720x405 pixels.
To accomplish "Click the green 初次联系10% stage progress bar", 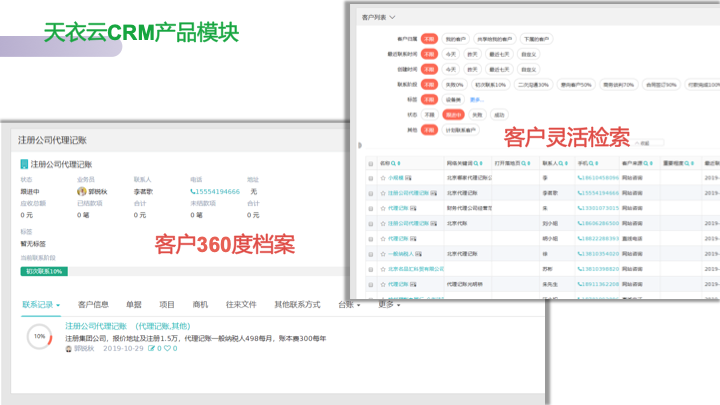I will pos(44,271).
